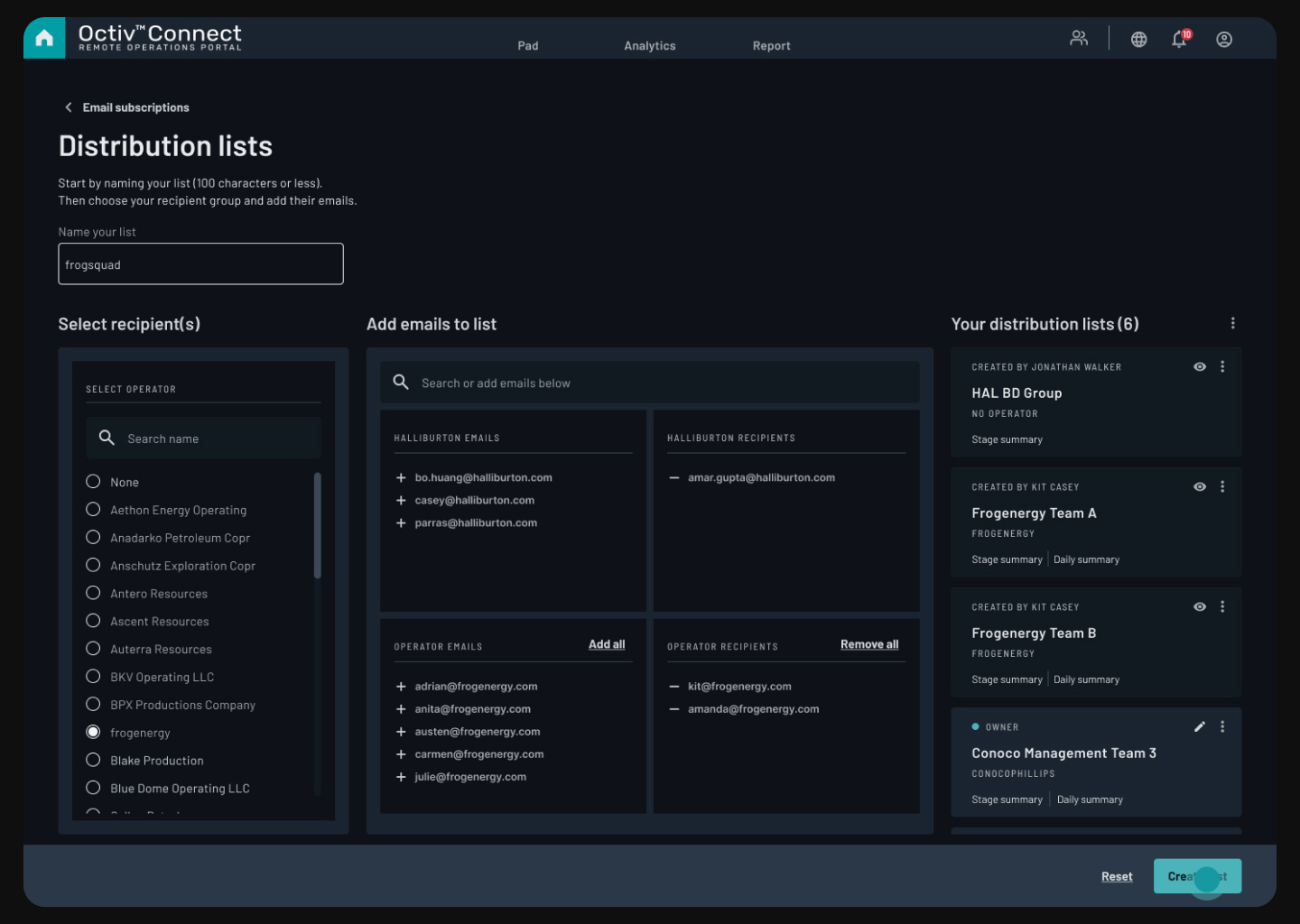Remove amanda@frogenergy.com with minus icon

point(673,709)
